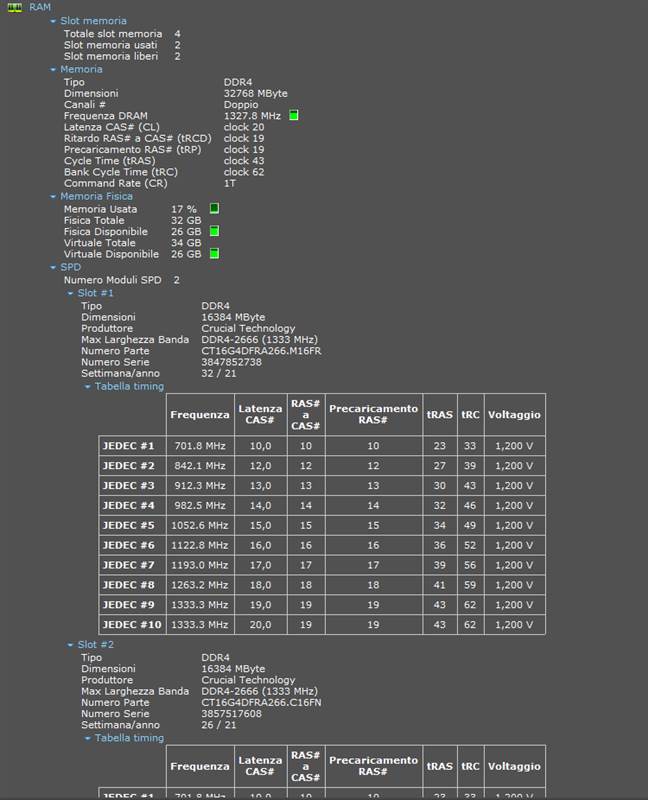Collapse the Slot memoria section
648x800 pixels.
point(53,21)
